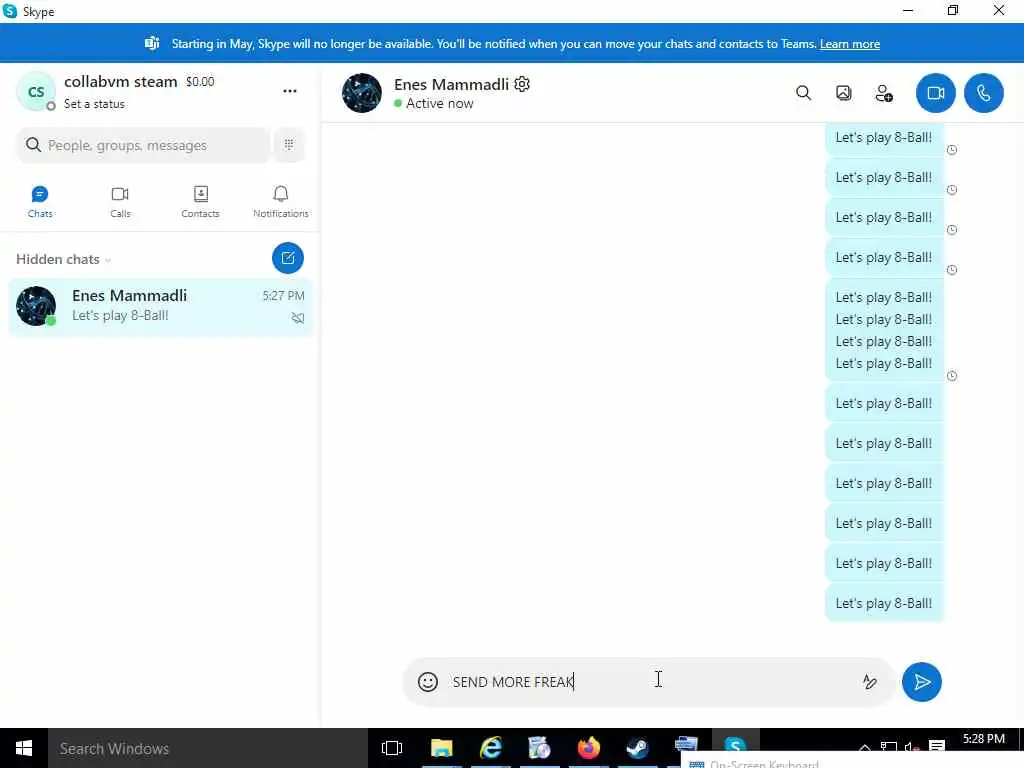Click the 5:28 PM taskbar clock
The image size is (1024, 768).
984,739
